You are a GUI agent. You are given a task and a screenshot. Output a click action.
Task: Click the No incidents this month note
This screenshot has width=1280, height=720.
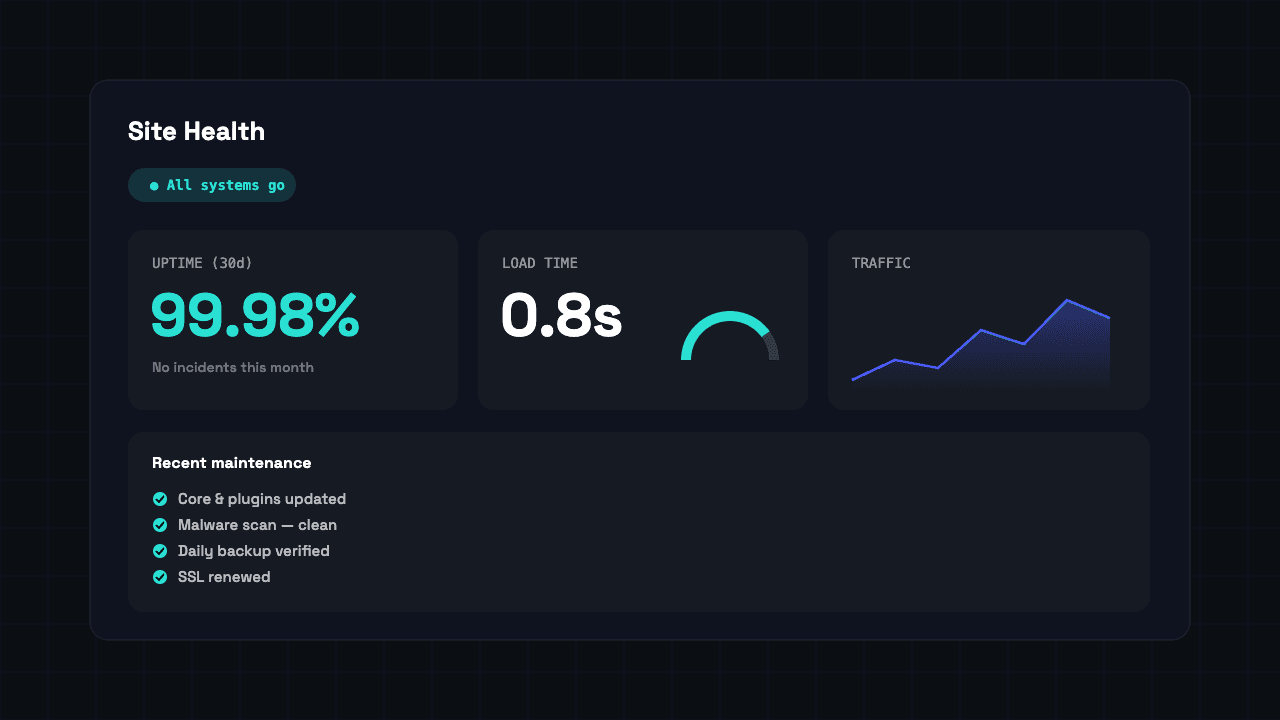[233, 367]
